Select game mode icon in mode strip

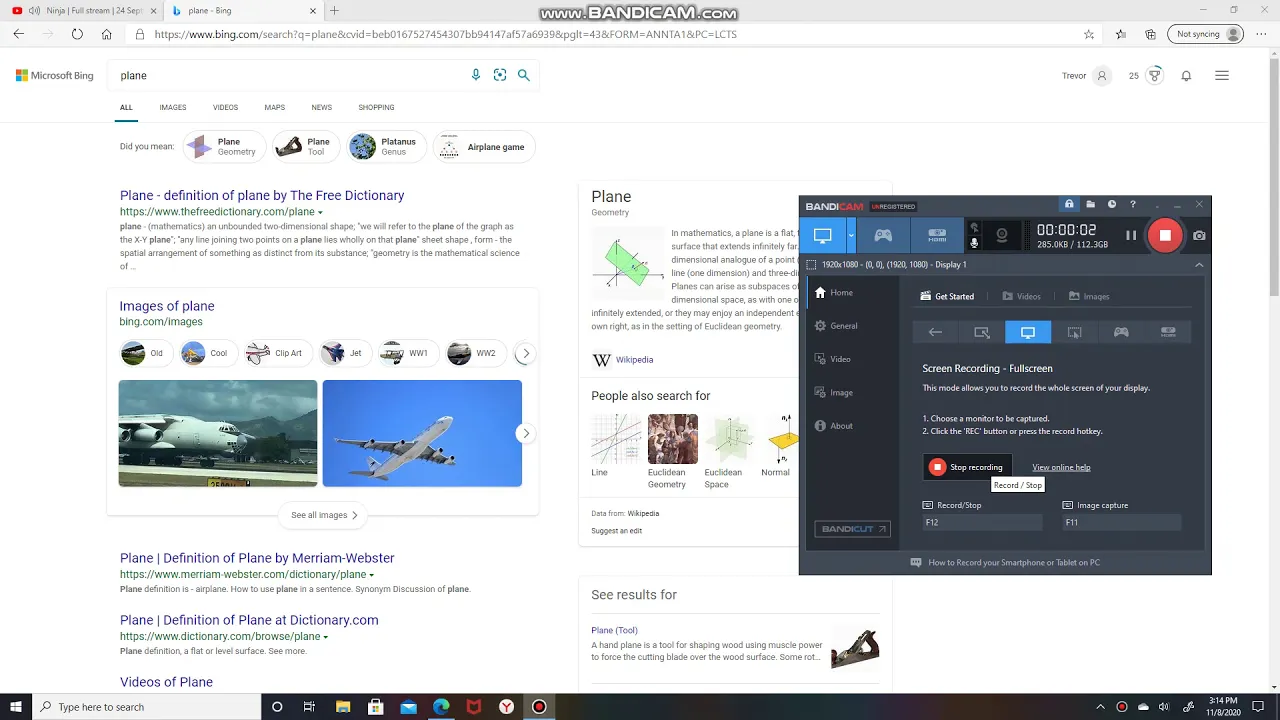click(x=1121, y=332)
